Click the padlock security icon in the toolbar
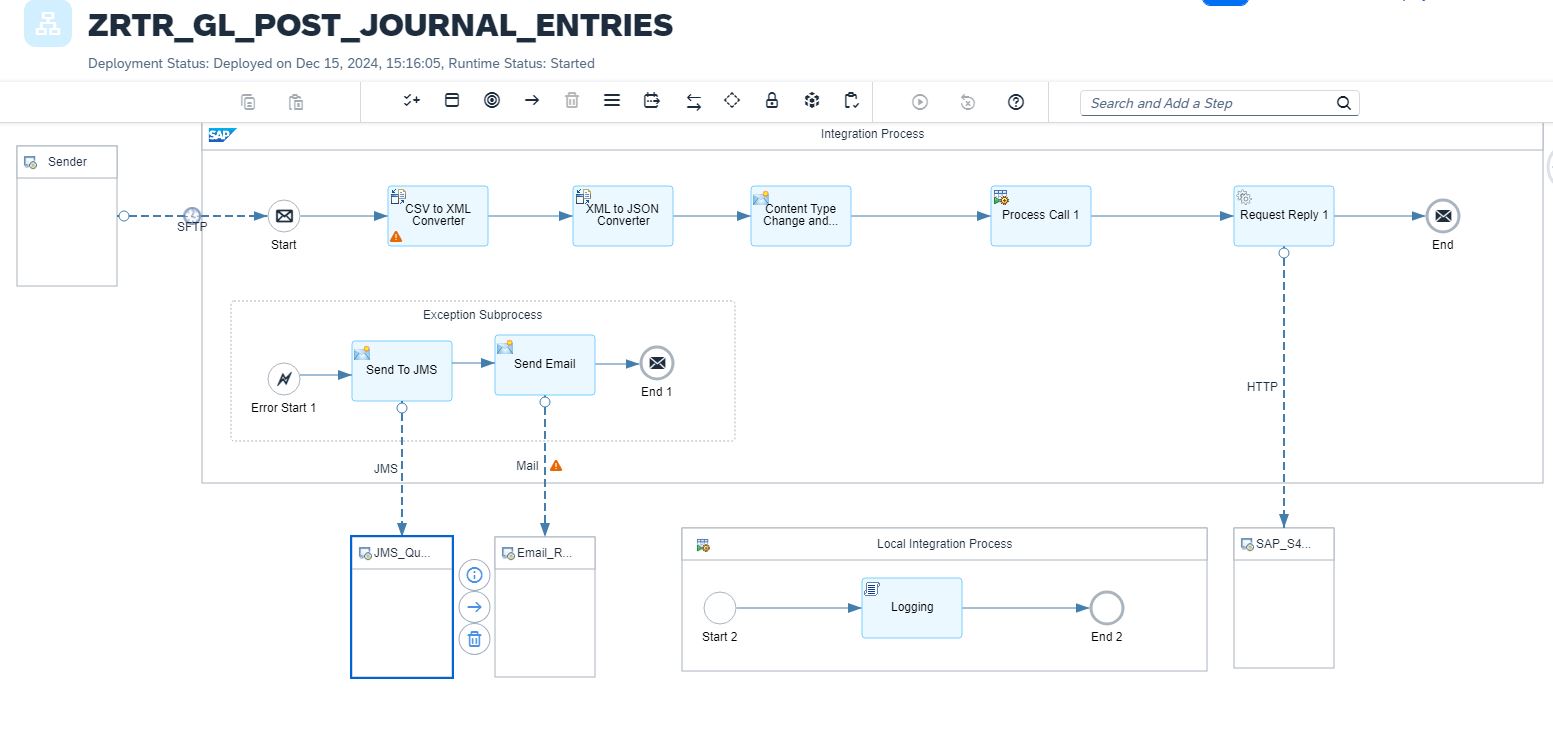The image size is (1553, 729). (772, 101)
